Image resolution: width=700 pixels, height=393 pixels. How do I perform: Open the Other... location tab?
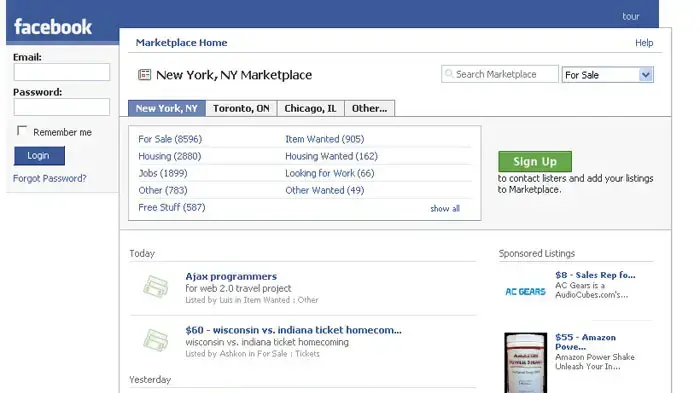[370, 109]
